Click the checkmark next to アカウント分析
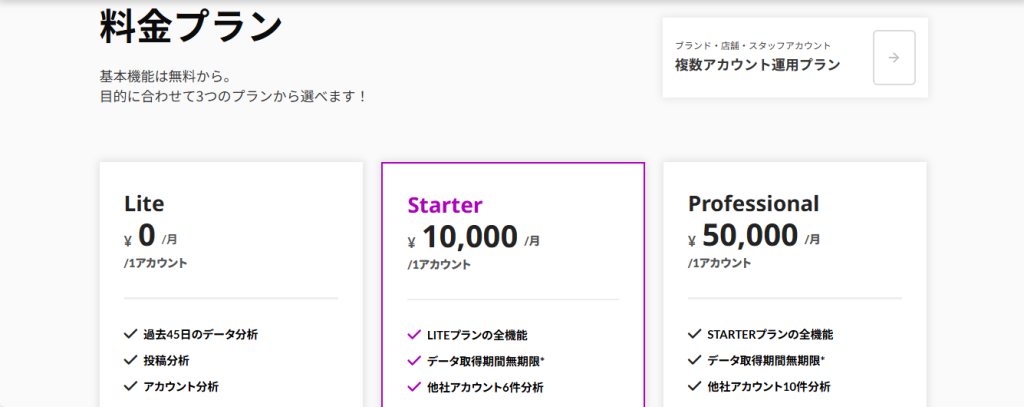The image size is (1024, 407). 130,386
